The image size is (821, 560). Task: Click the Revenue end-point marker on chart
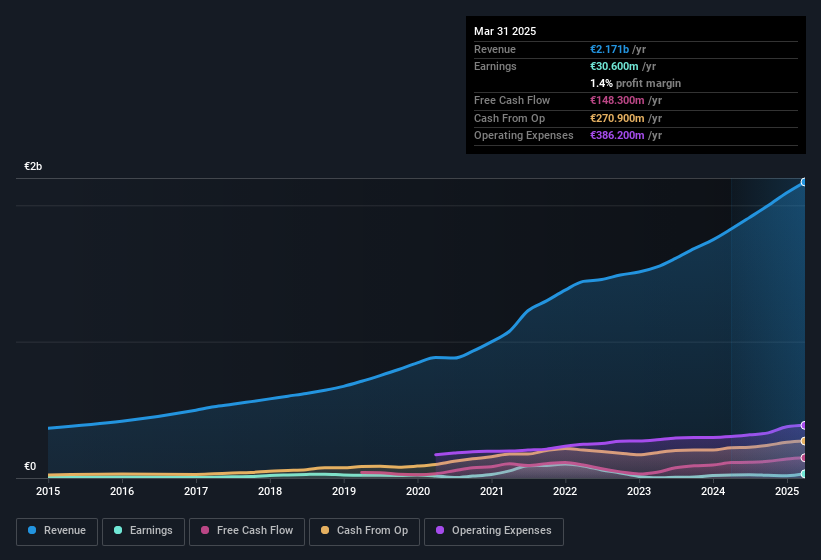click(804, 182)
